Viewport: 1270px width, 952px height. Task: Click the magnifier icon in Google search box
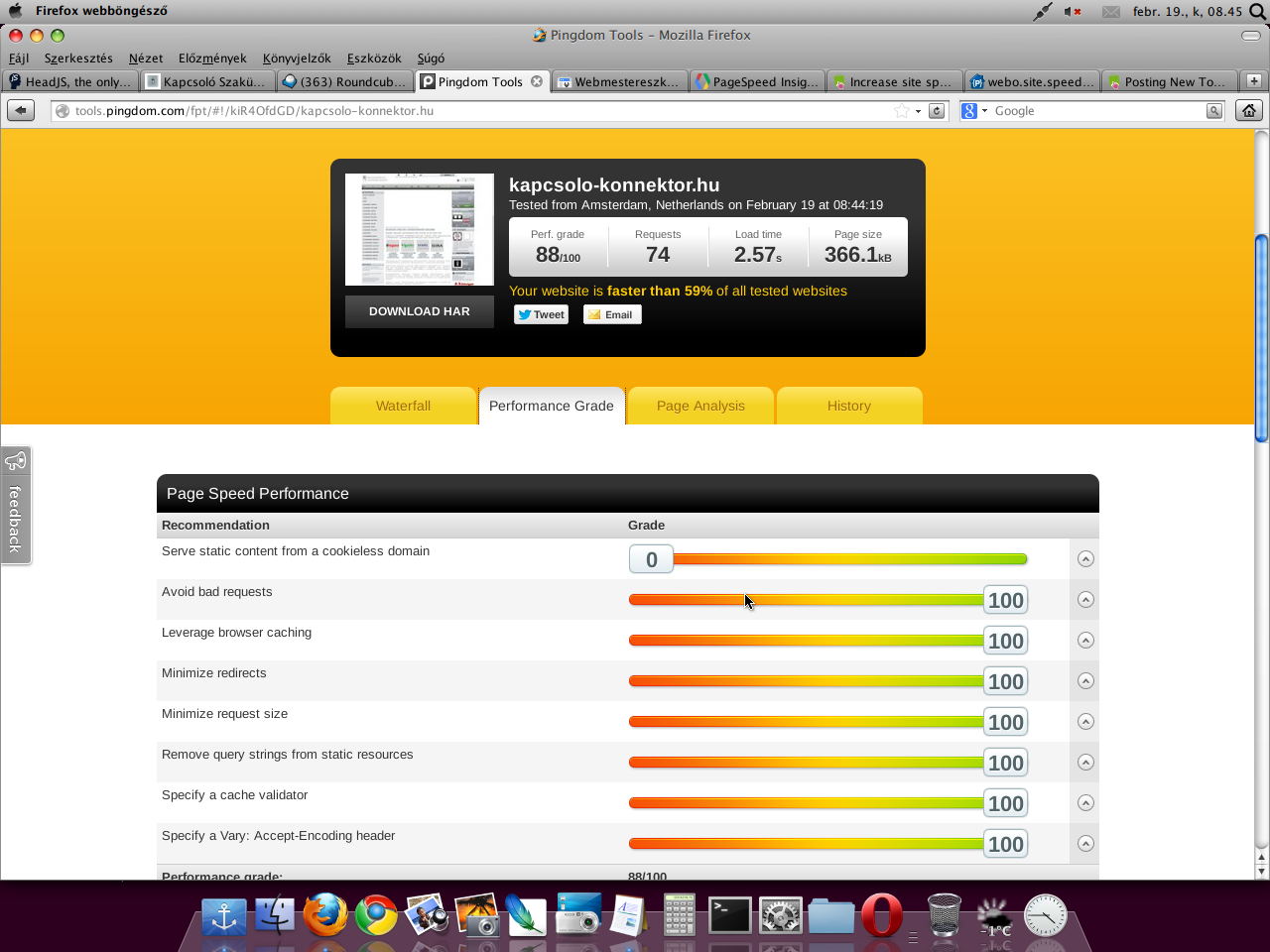[1213, 111]
